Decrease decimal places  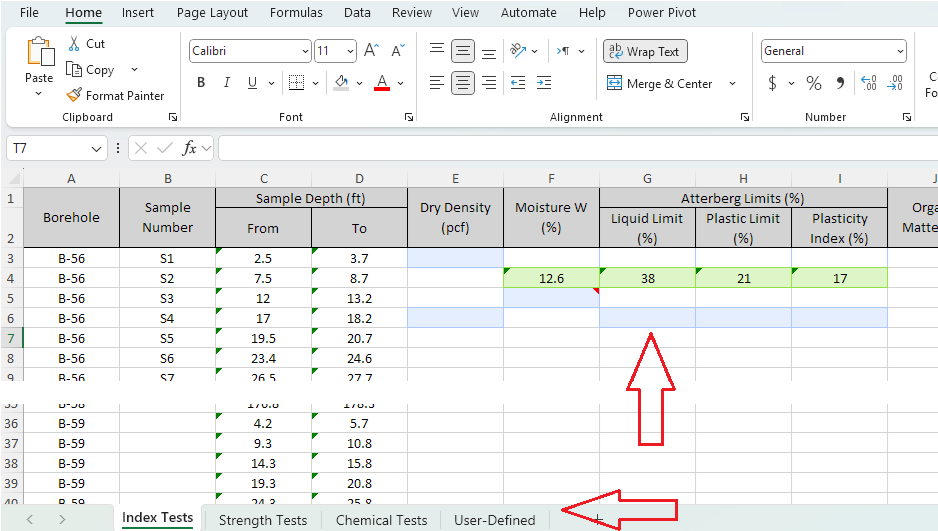[895, 83]
